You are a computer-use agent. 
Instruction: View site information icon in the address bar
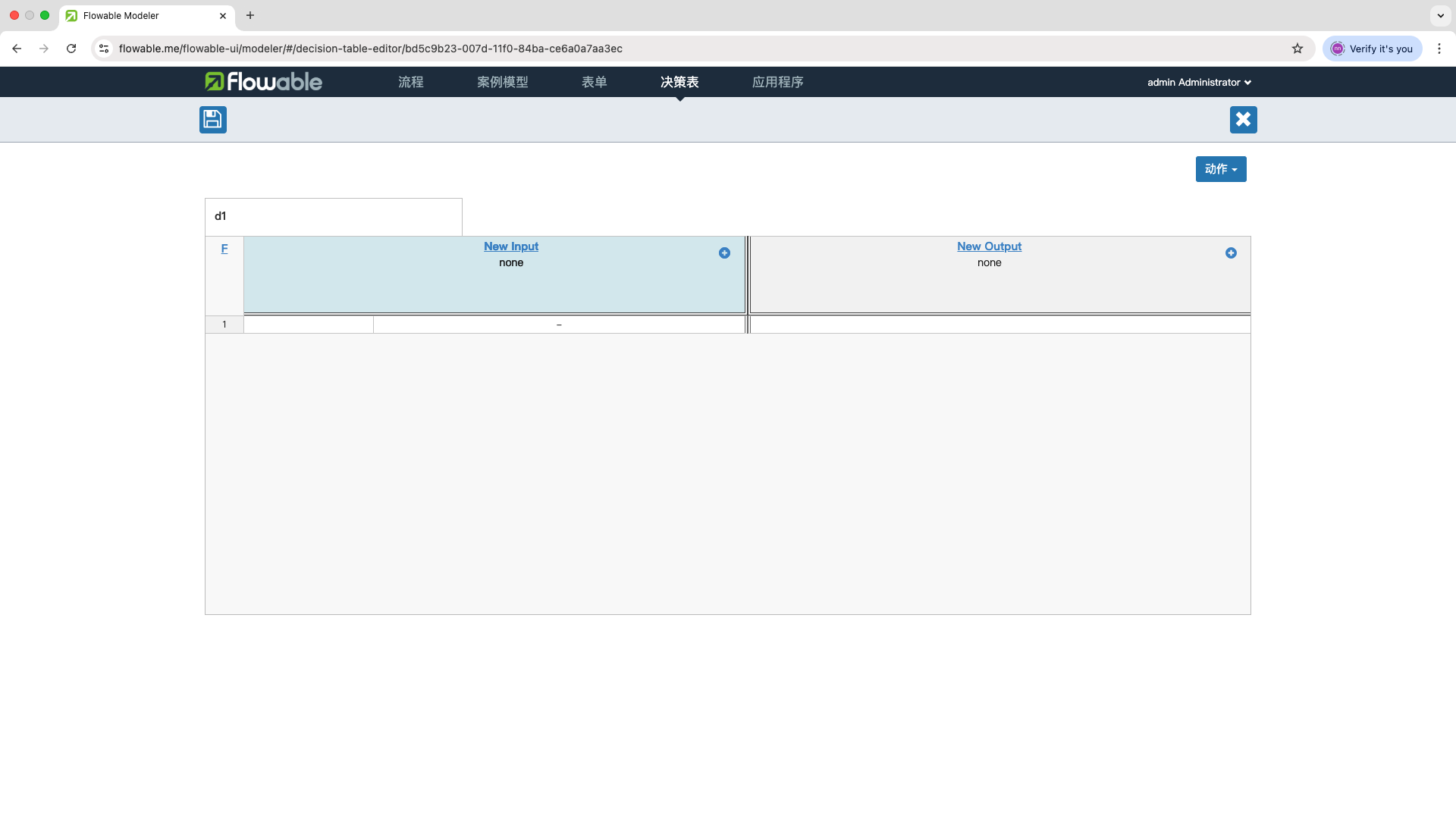point(104,49)
